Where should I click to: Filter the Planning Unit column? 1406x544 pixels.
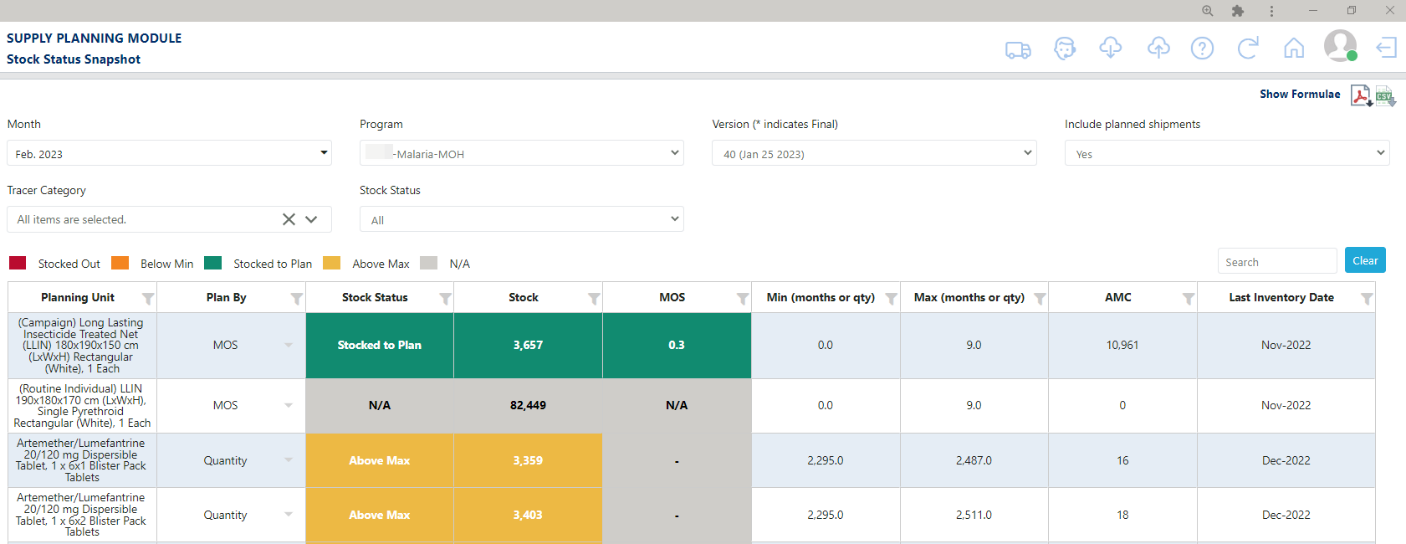148,298
